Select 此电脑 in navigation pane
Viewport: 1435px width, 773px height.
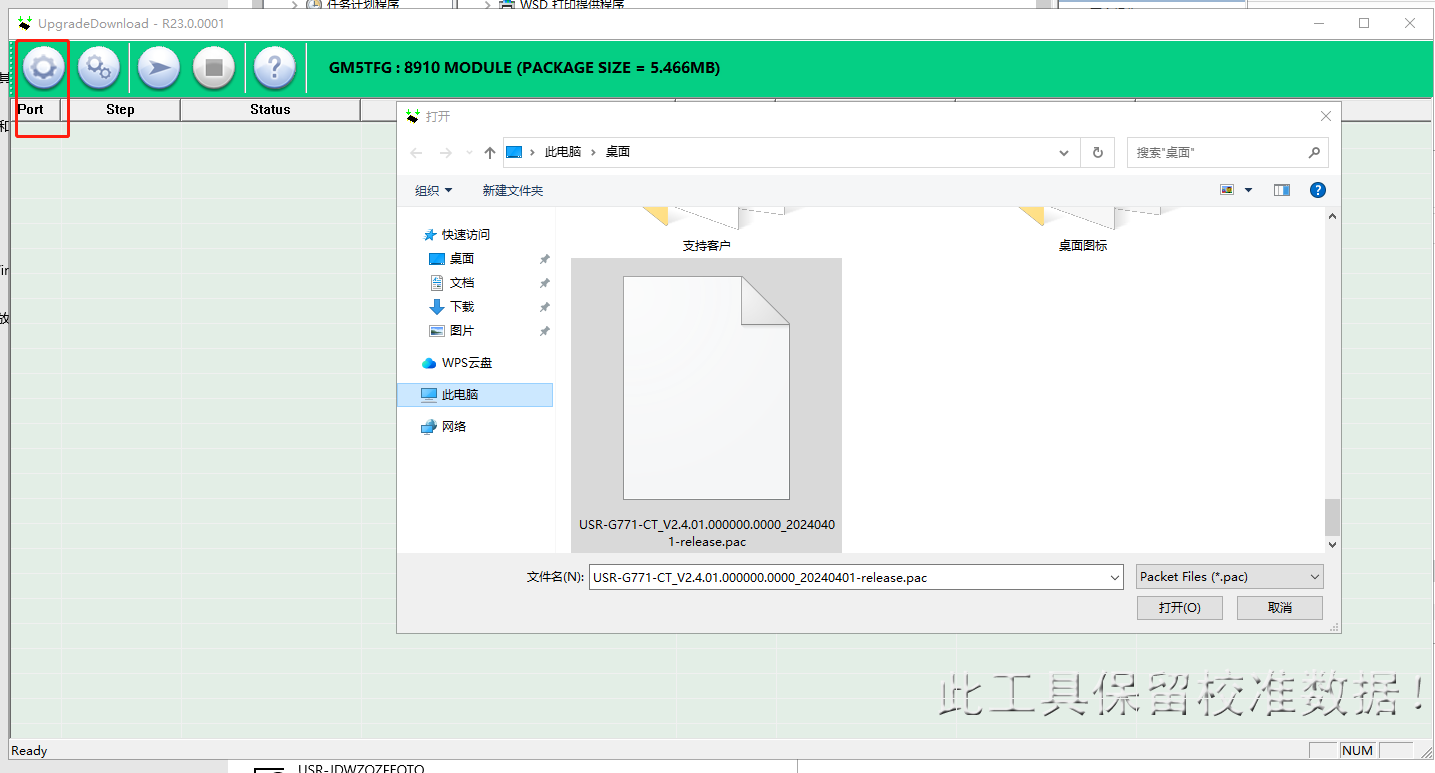pyautogui.click(x=460, y=395)
